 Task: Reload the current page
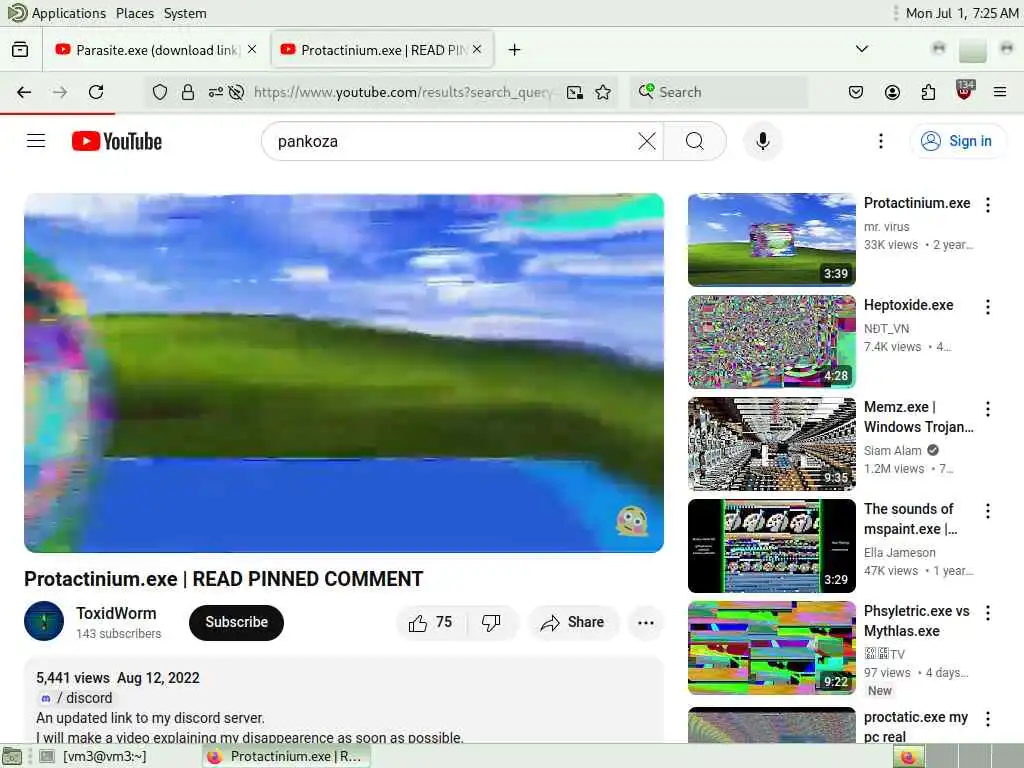pos(96,92)
